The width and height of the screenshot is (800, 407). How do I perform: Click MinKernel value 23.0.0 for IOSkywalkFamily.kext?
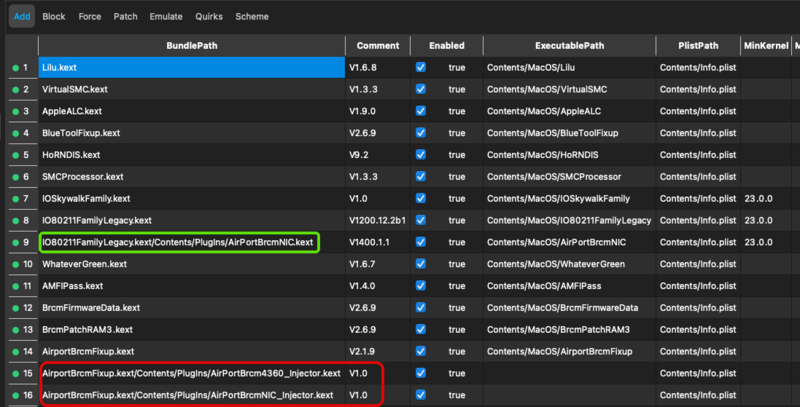point(766,198)
